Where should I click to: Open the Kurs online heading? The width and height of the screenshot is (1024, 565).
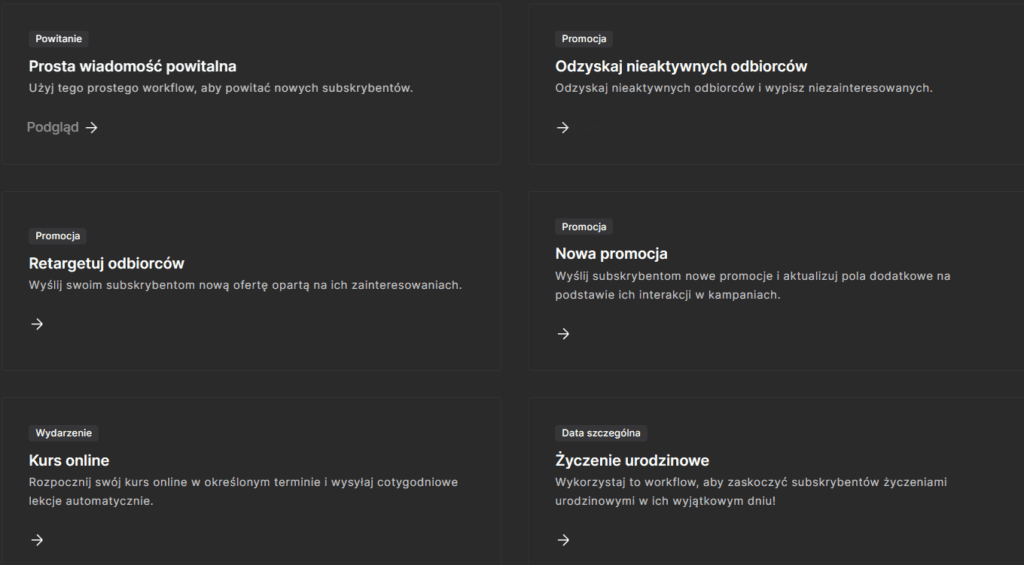tap(69, 460)
